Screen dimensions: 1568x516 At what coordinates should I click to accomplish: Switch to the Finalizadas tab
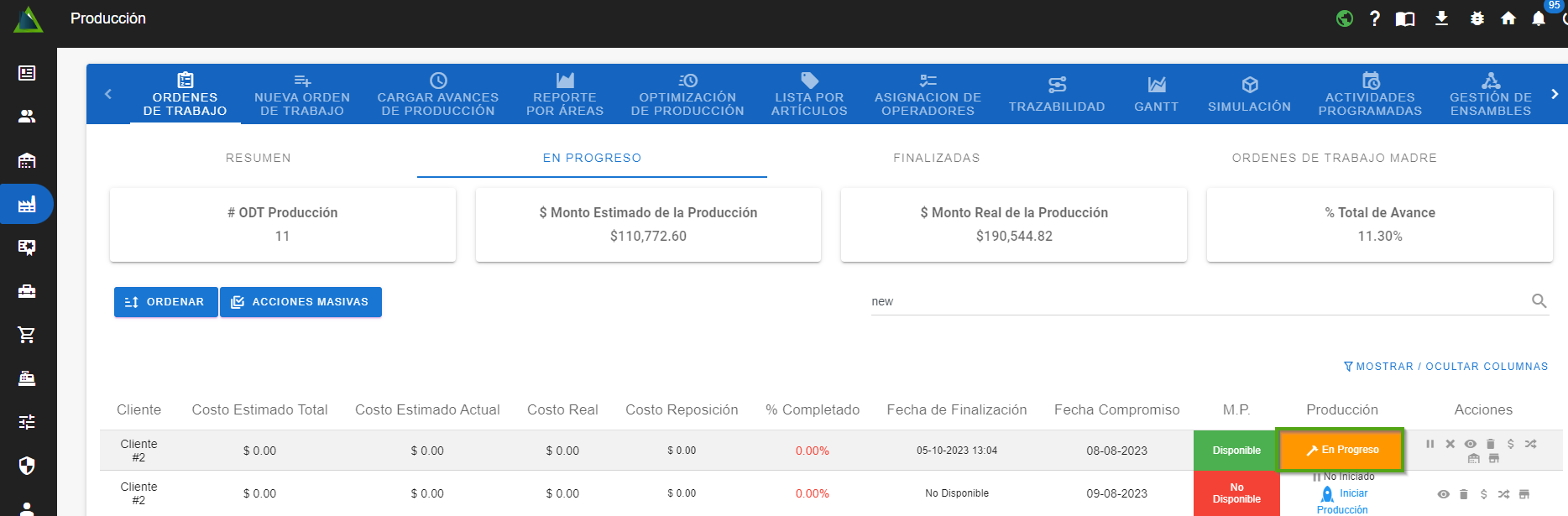936,158
